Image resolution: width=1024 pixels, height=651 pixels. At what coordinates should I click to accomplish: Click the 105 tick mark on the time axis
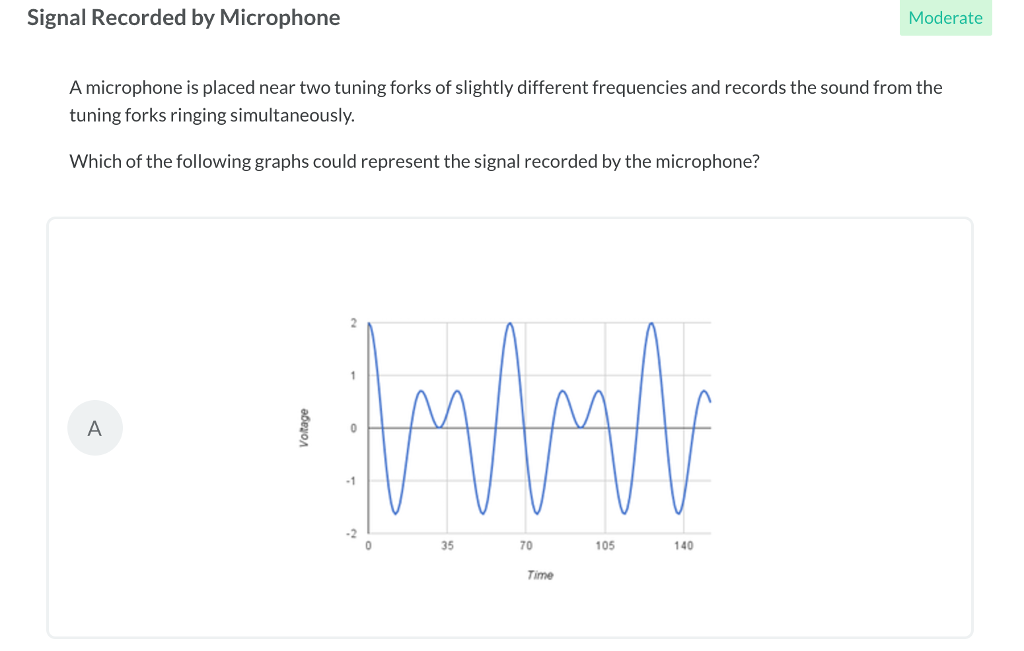click(x=606, y=545)
